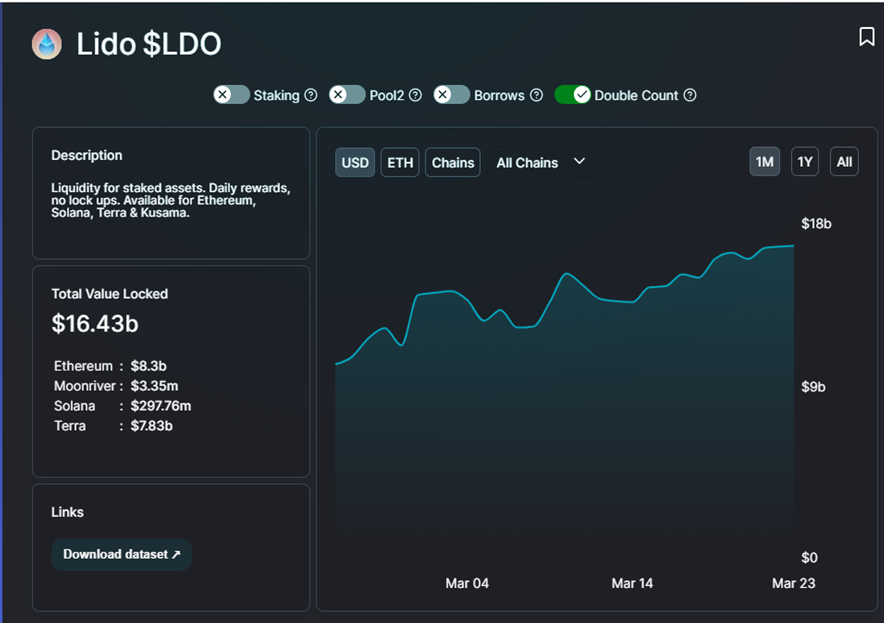Click the Borrows help question-mark icon
884x623 pixels.
pyautogui.click(x=536, y=95)
